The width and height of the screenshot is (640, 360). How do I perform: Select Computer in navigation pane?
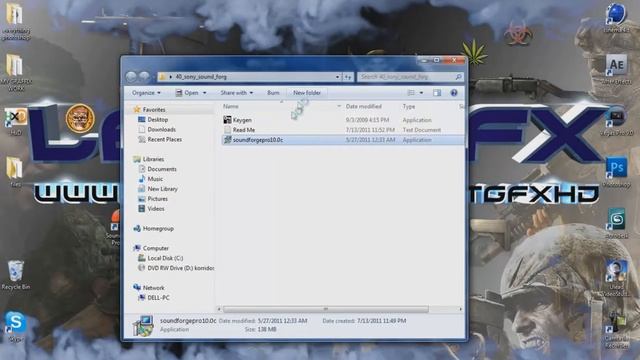point(156,248)
